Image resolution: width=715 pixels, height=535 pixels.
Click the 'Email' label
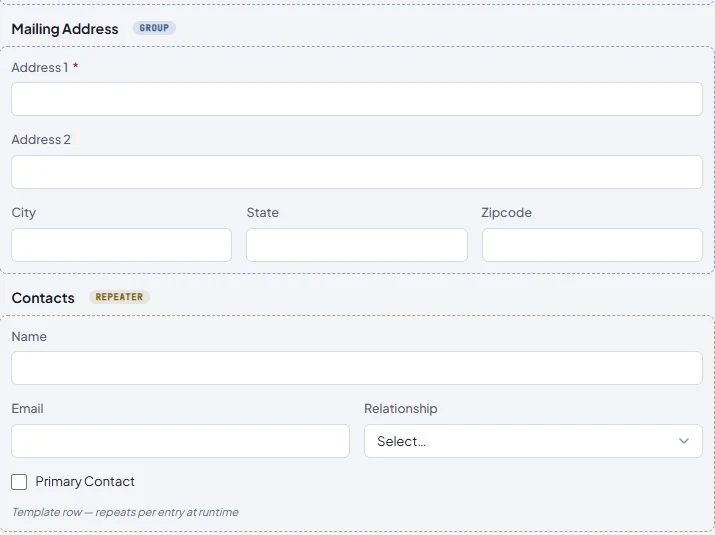tap(27, 409)
